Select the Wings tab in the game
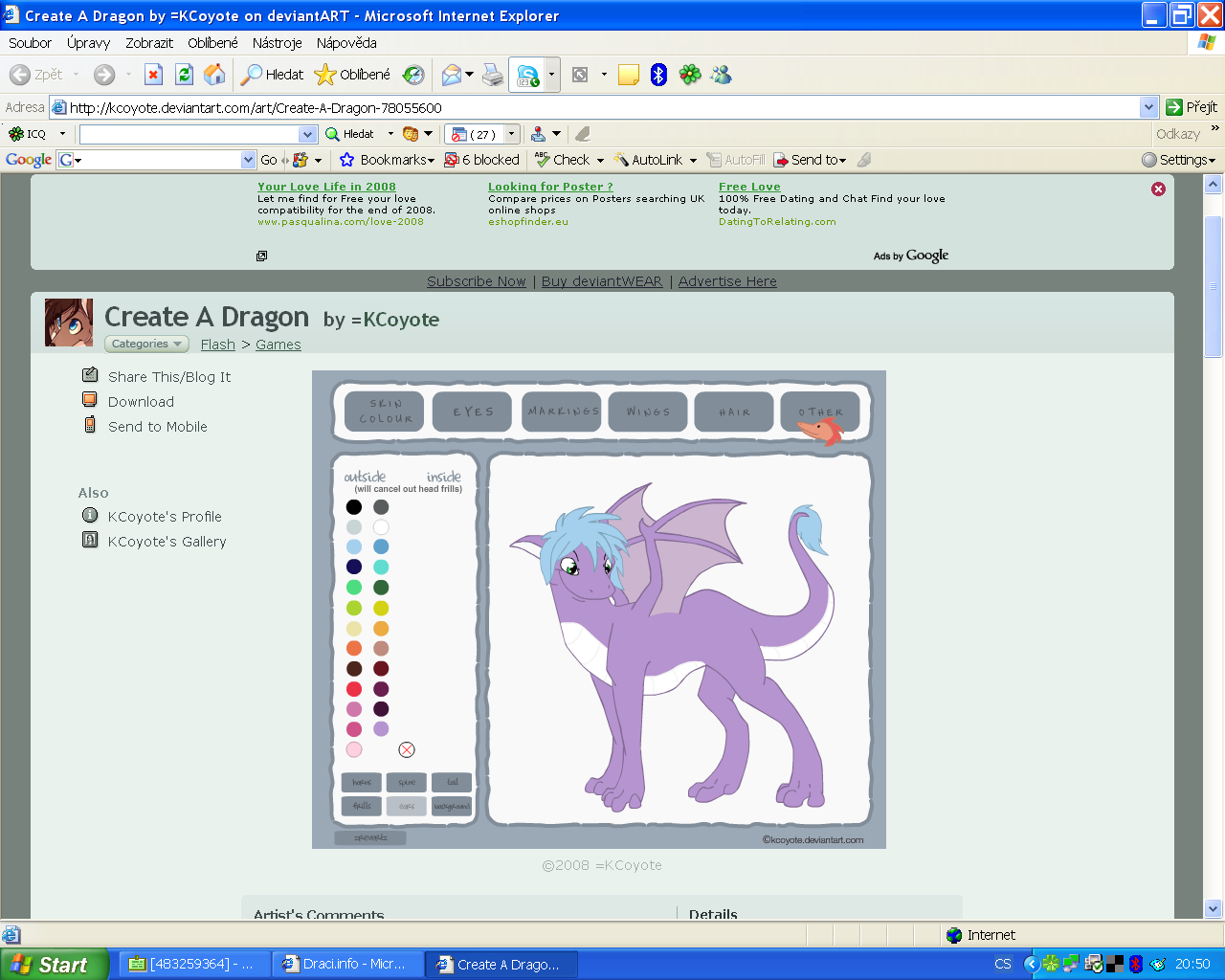This screenshot has height=980, width=1225. (648, 412)
